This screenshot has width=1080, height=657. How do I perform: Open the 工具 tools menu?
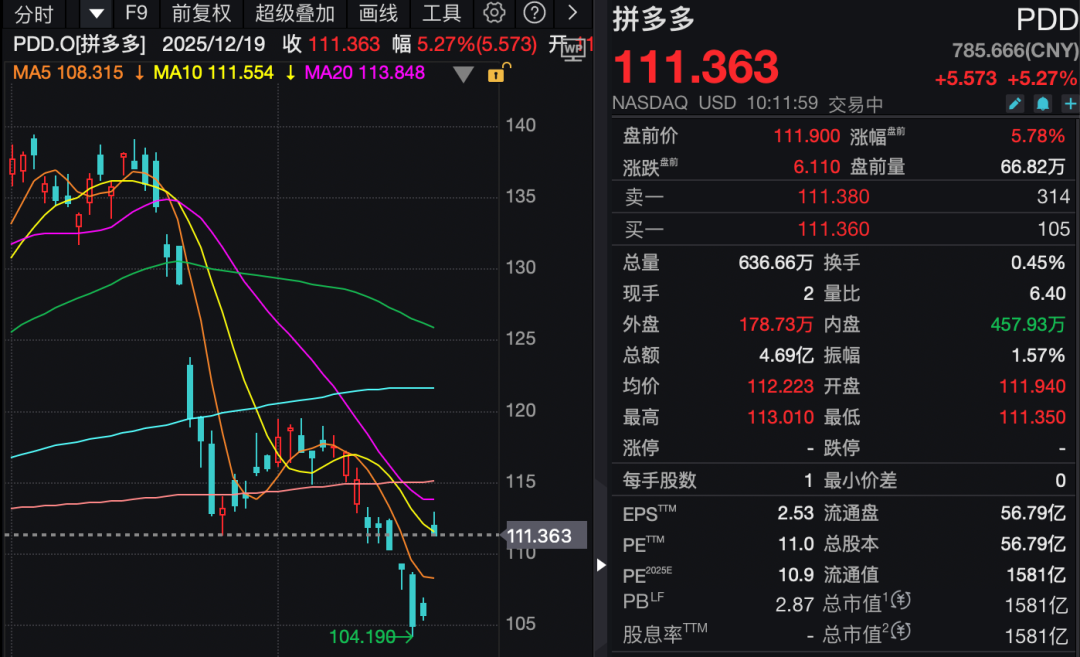tap(442, 13)
